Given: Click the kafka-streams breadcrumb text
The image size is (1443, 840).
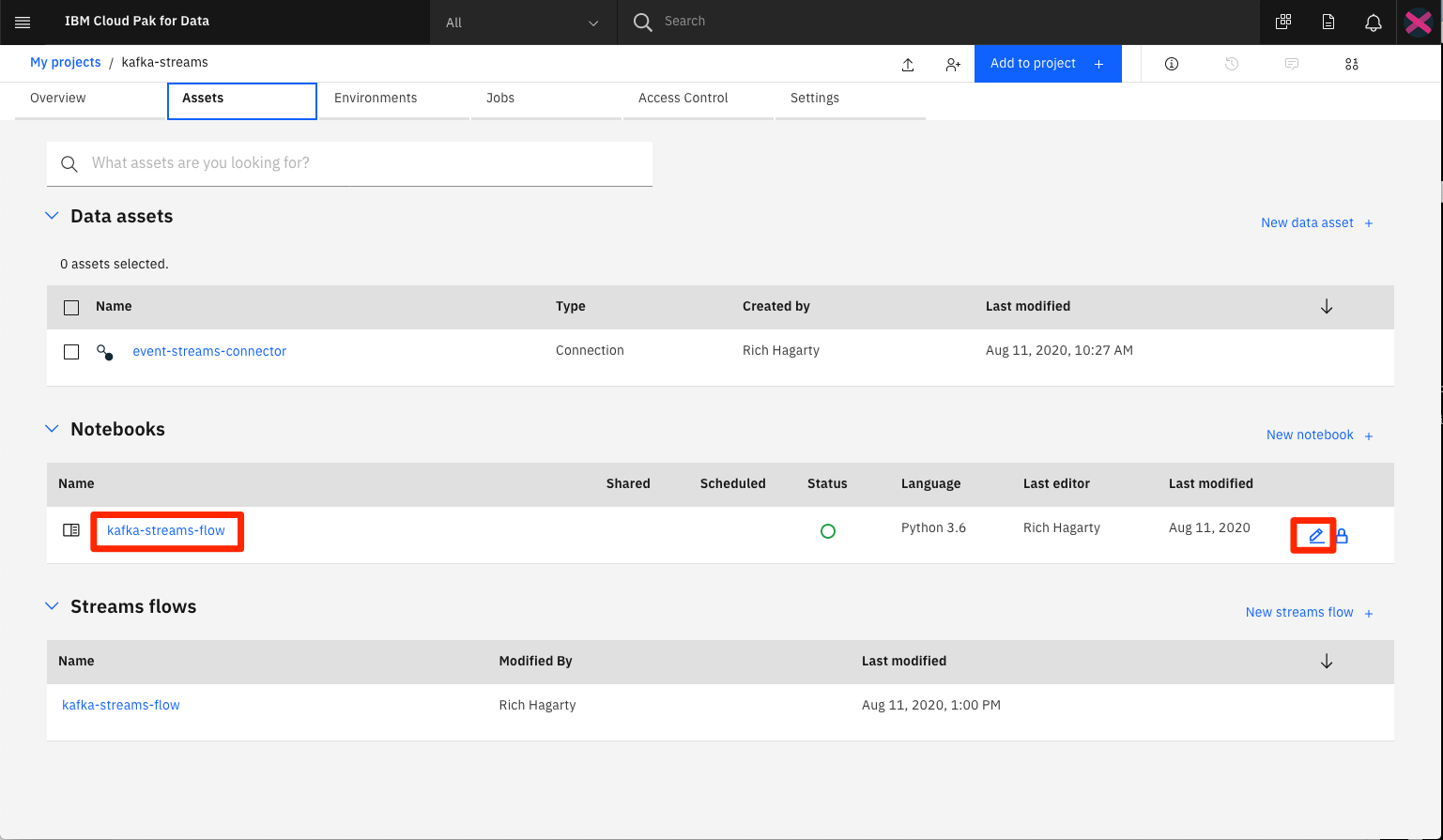Looking at the screenshot, I should point(165,62).
